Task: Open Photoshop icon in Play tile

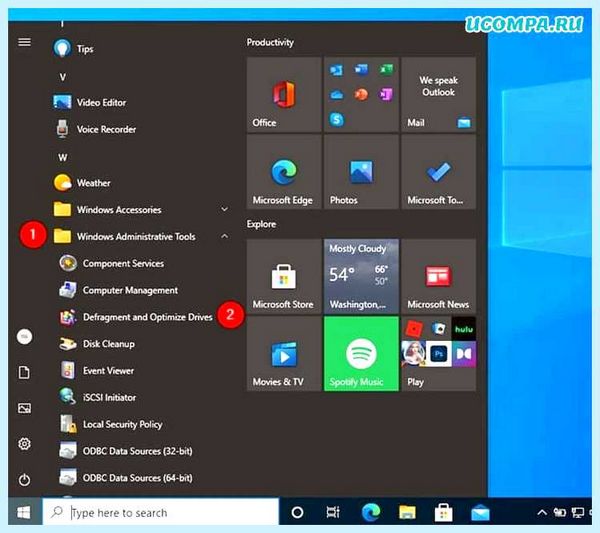Action: click(439, 354)
